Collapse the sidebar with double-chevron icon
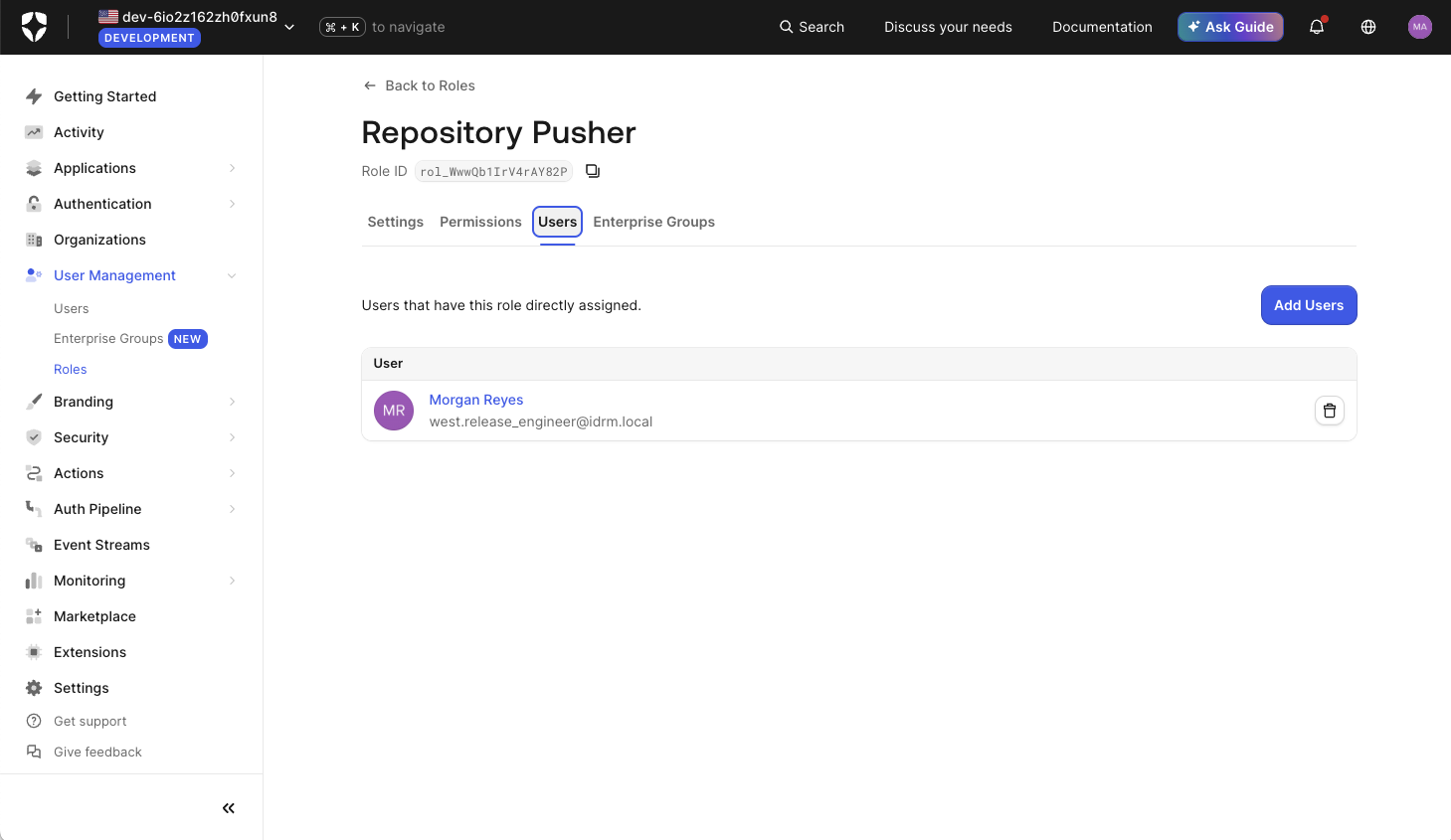Image resolution: width=1451 pixels, height=840 pixels. coord(229,808)
